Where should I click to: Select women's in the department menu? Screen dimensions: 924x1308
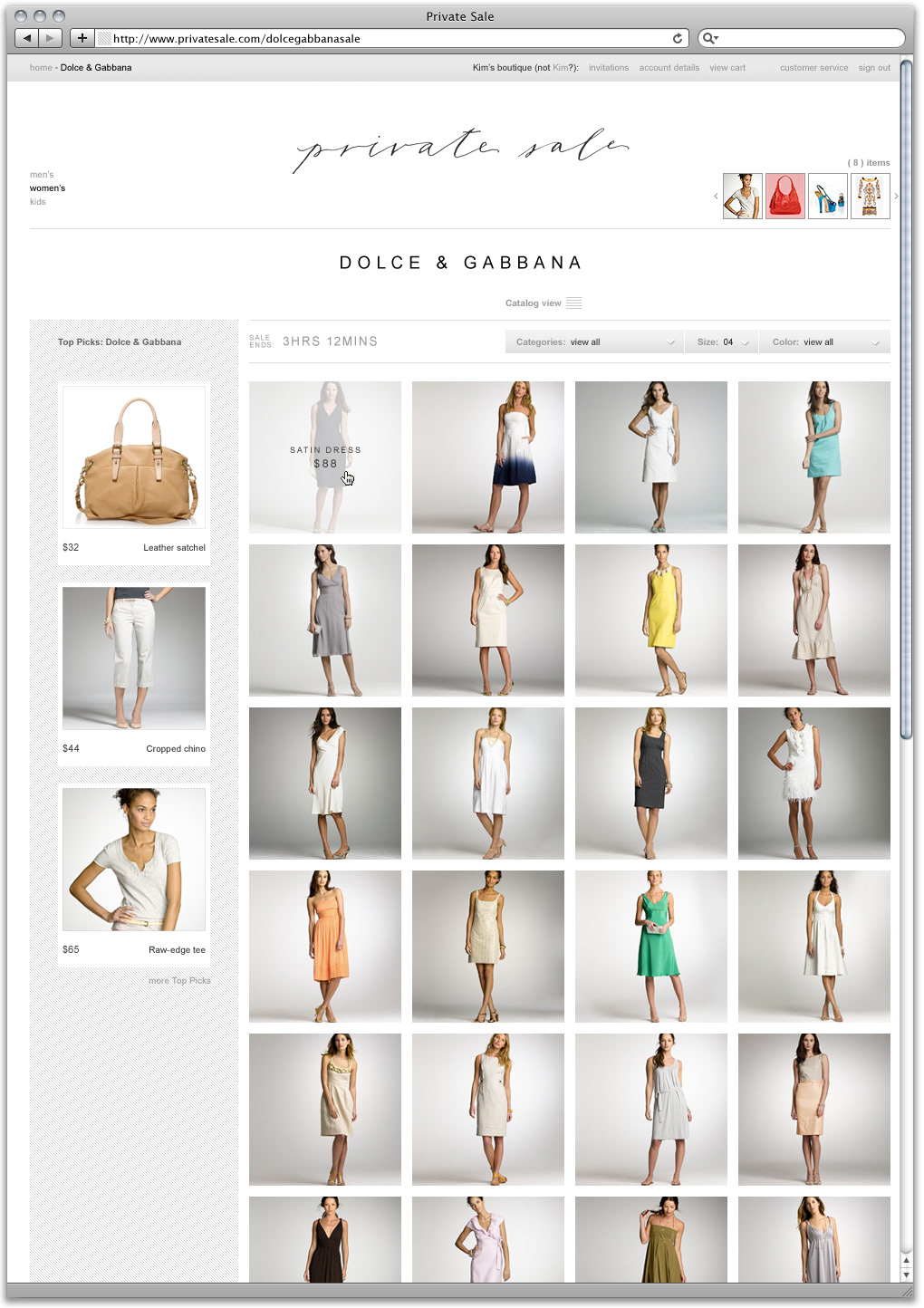[47, 188]
